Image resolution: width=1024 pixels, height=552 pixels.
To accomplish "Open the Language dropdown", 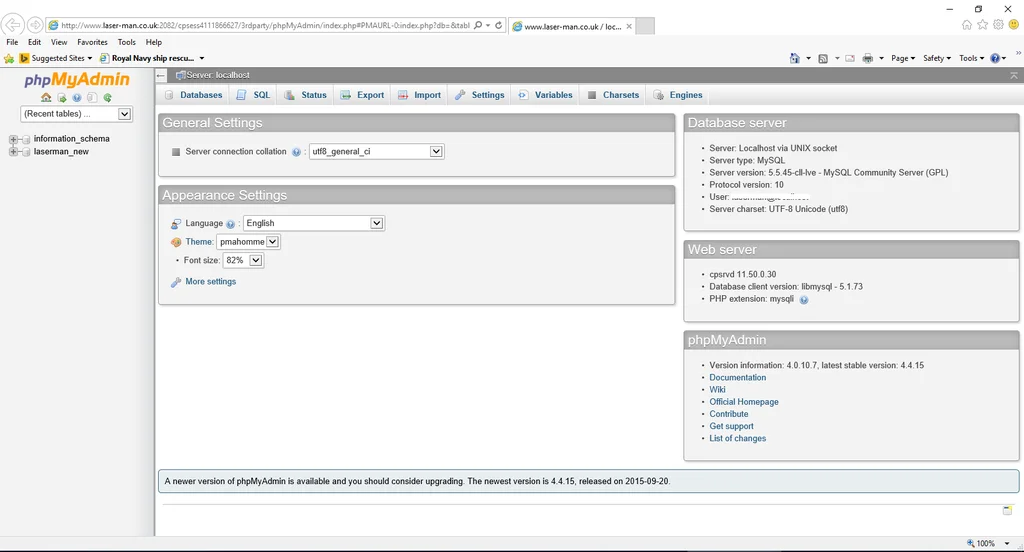I will 313,223.
